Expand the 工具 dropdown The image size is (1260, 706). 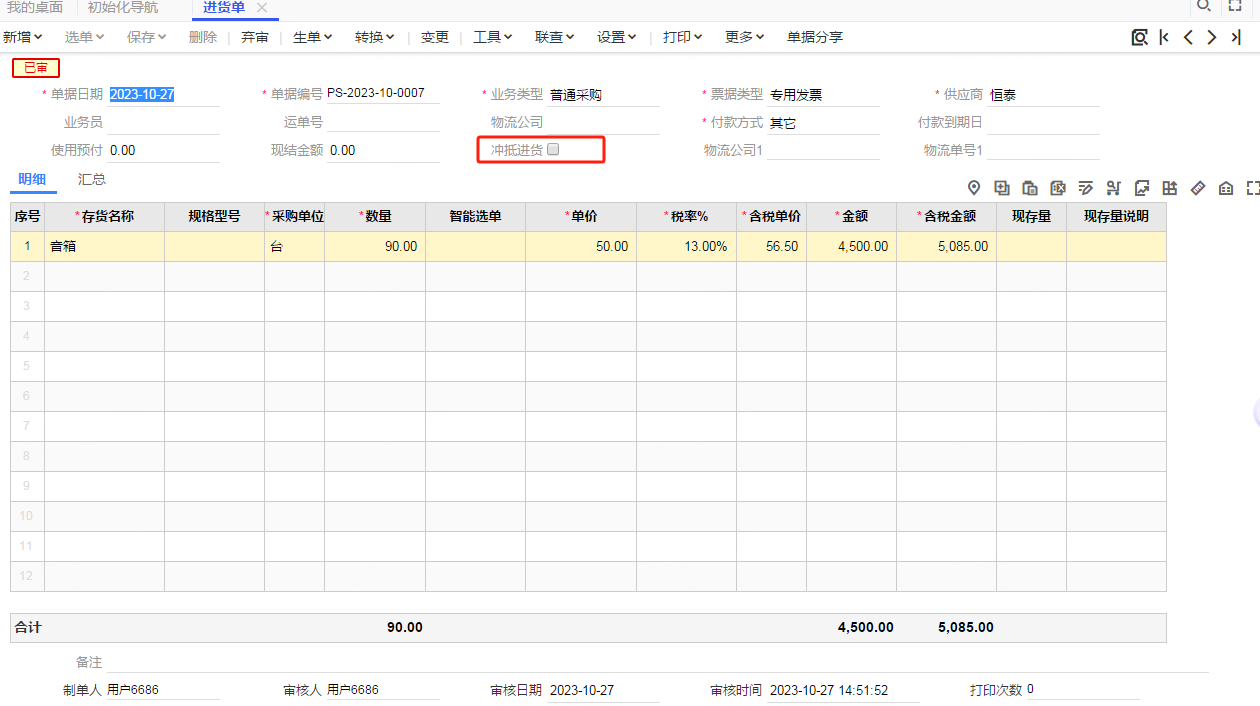(x=493, y=37)
